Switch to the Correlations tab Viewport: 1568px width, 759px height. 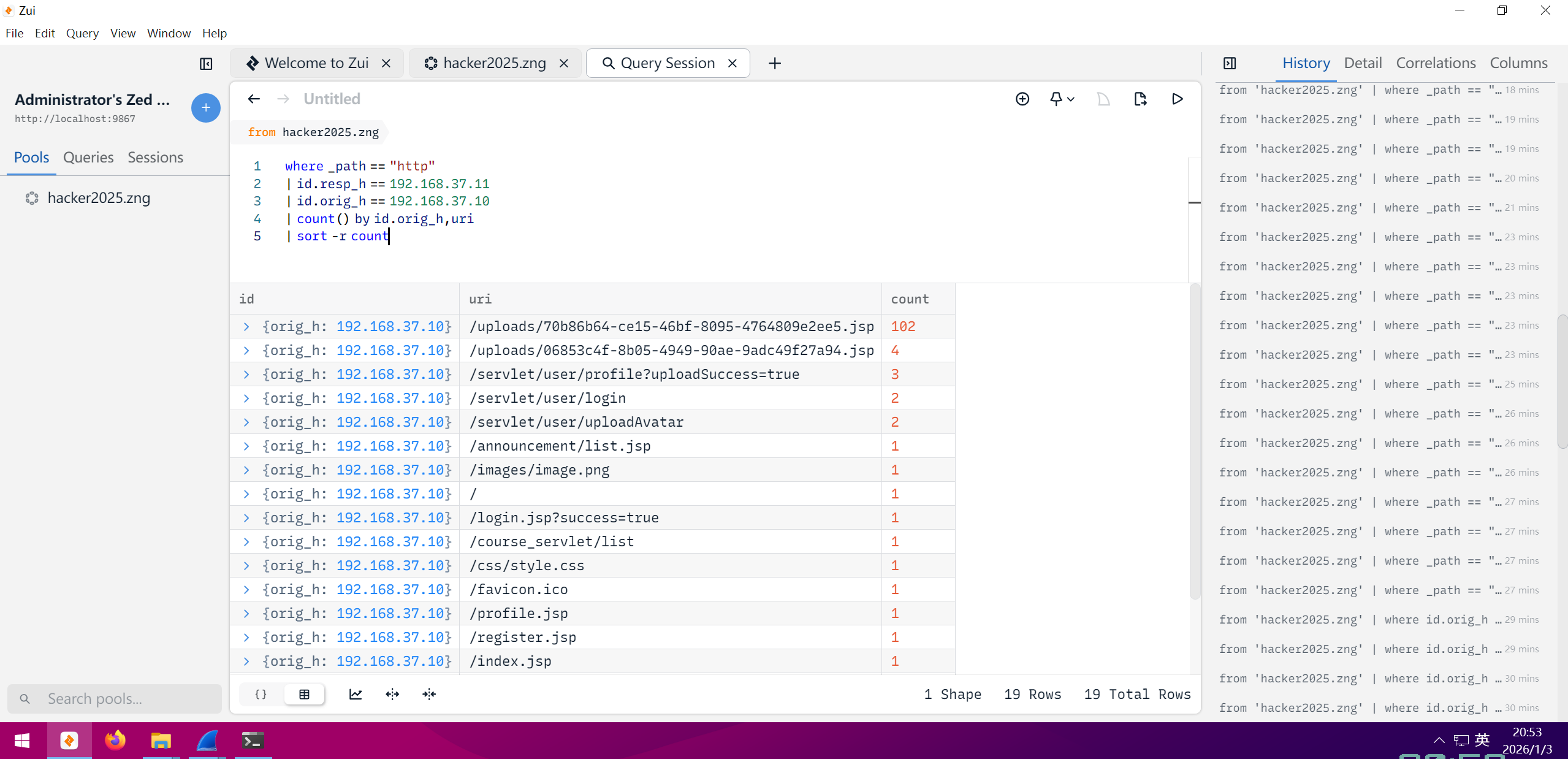coord(1436,63)
